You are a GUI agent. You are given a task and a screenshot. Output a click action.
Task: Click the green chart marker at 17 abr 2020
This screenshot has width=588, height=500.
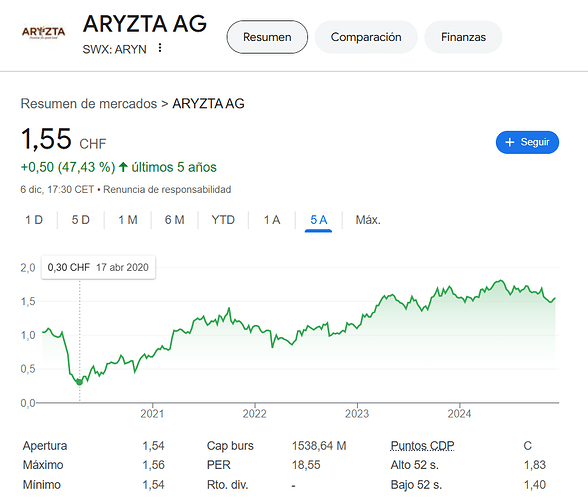79,382
